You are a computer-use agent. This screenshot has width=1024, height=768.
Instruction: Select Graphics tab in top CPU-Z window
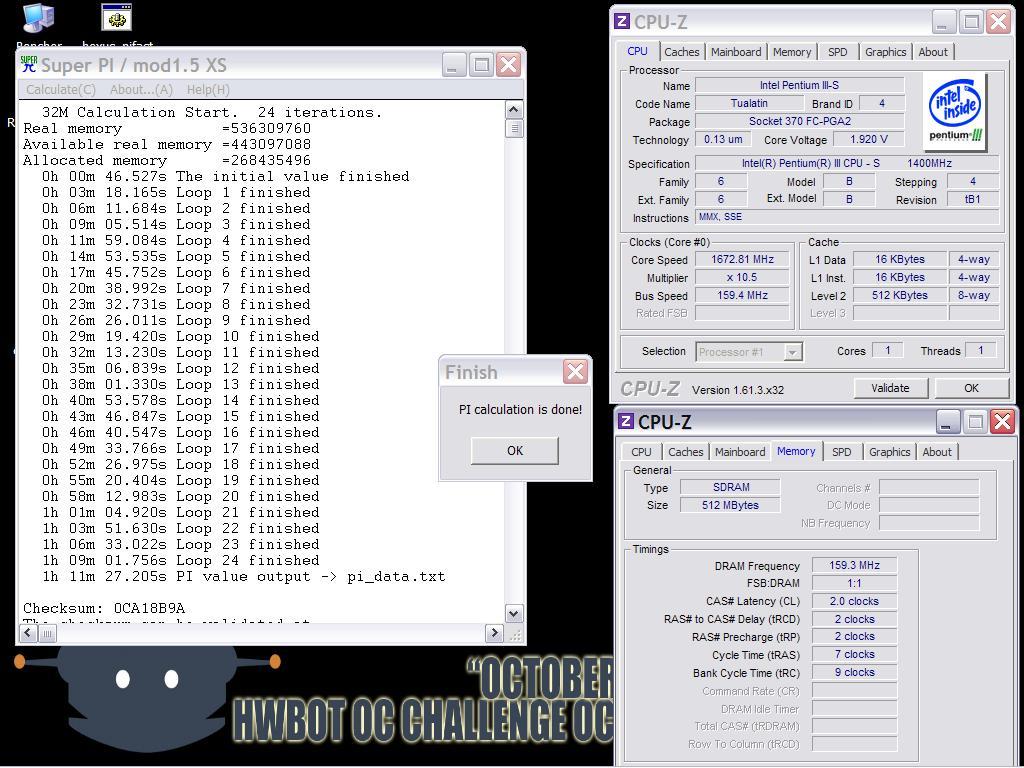pyautogui.click(x=885, y=52)
